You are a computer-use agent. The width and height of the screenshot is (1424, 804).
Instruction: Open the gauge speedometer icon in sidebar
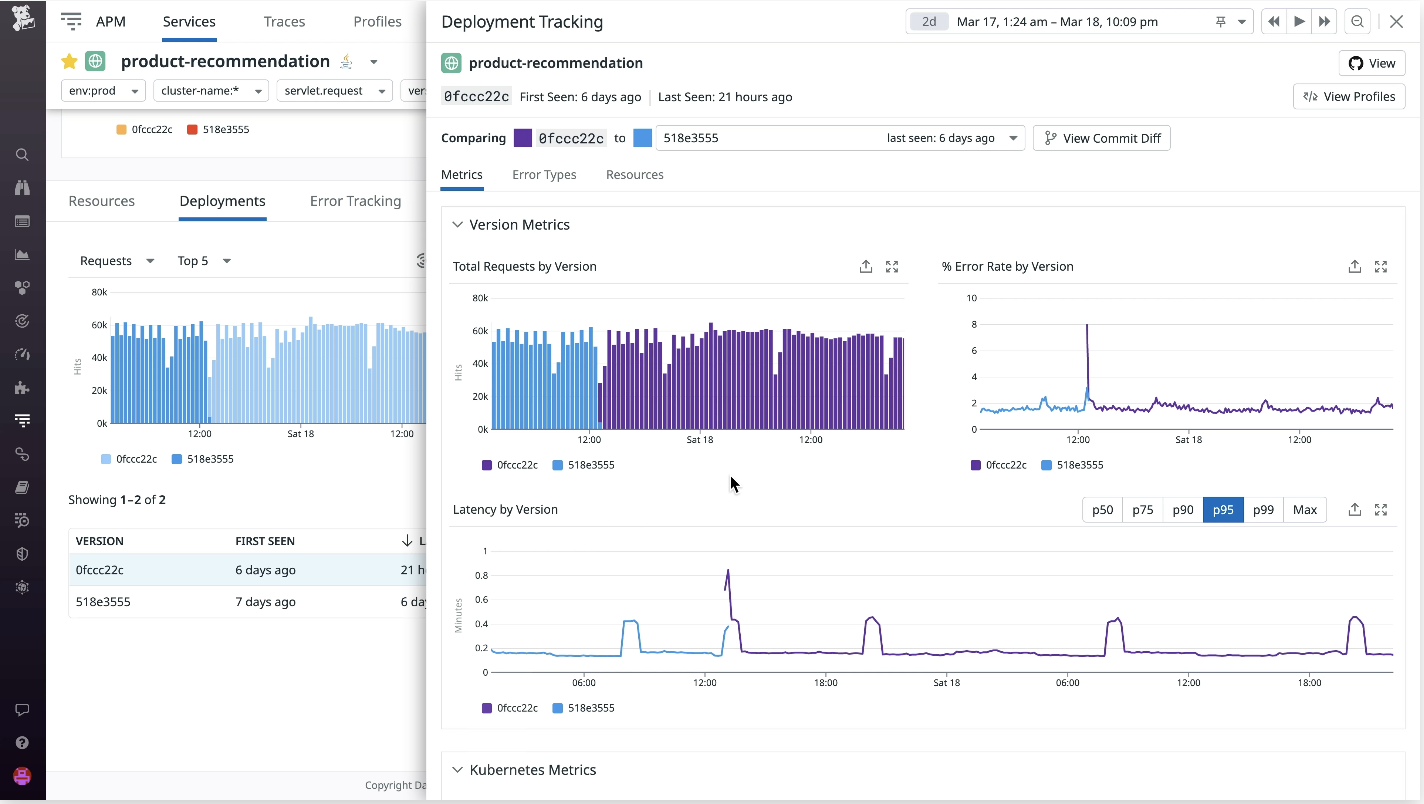tap(22, 354)
